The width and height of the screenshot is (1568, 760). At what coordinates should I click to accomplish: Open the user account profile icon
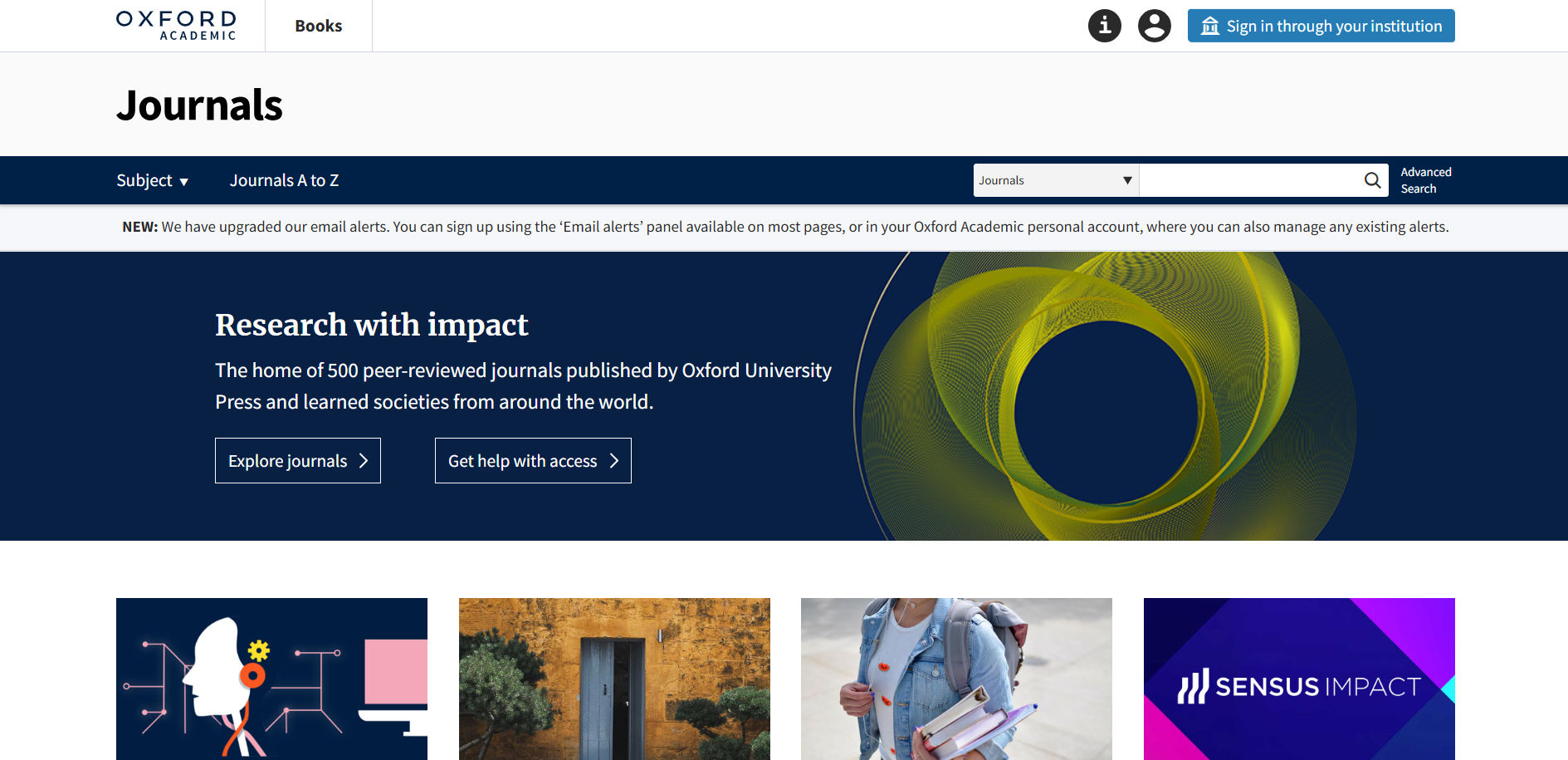[1154, 26]
